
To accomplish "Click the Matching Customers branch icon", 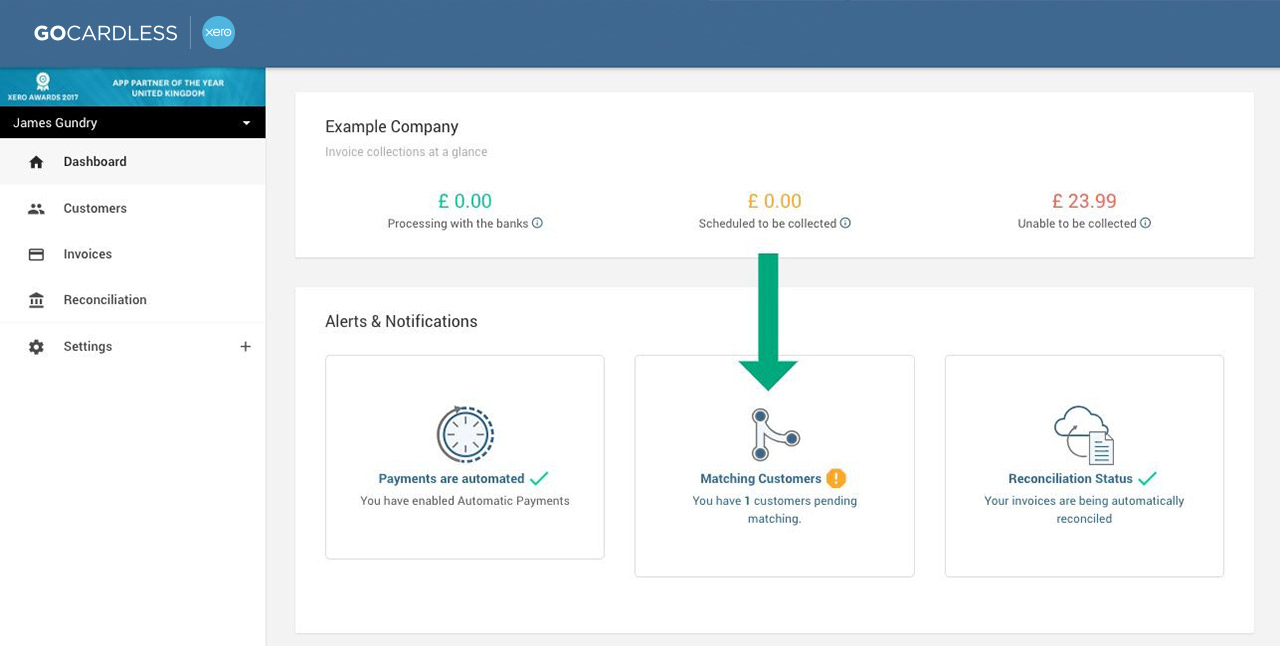I will (775, 434).
